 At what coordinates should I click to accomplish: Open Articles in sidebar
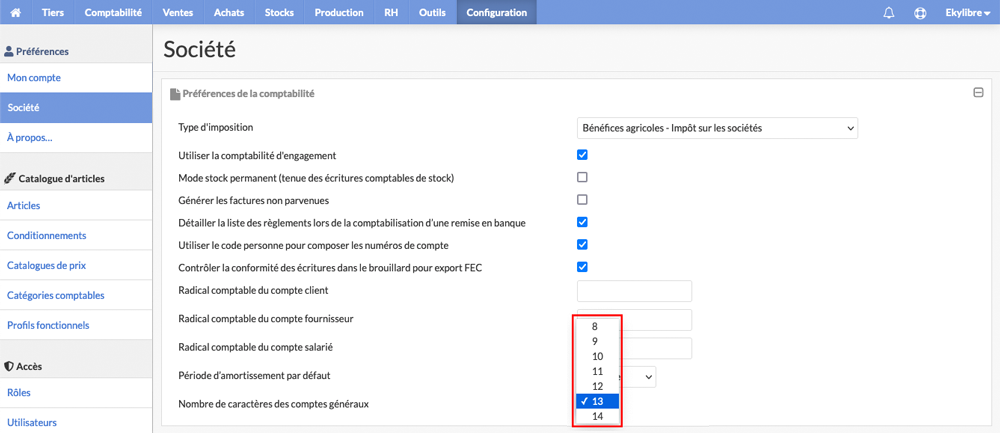coord(76,205)
